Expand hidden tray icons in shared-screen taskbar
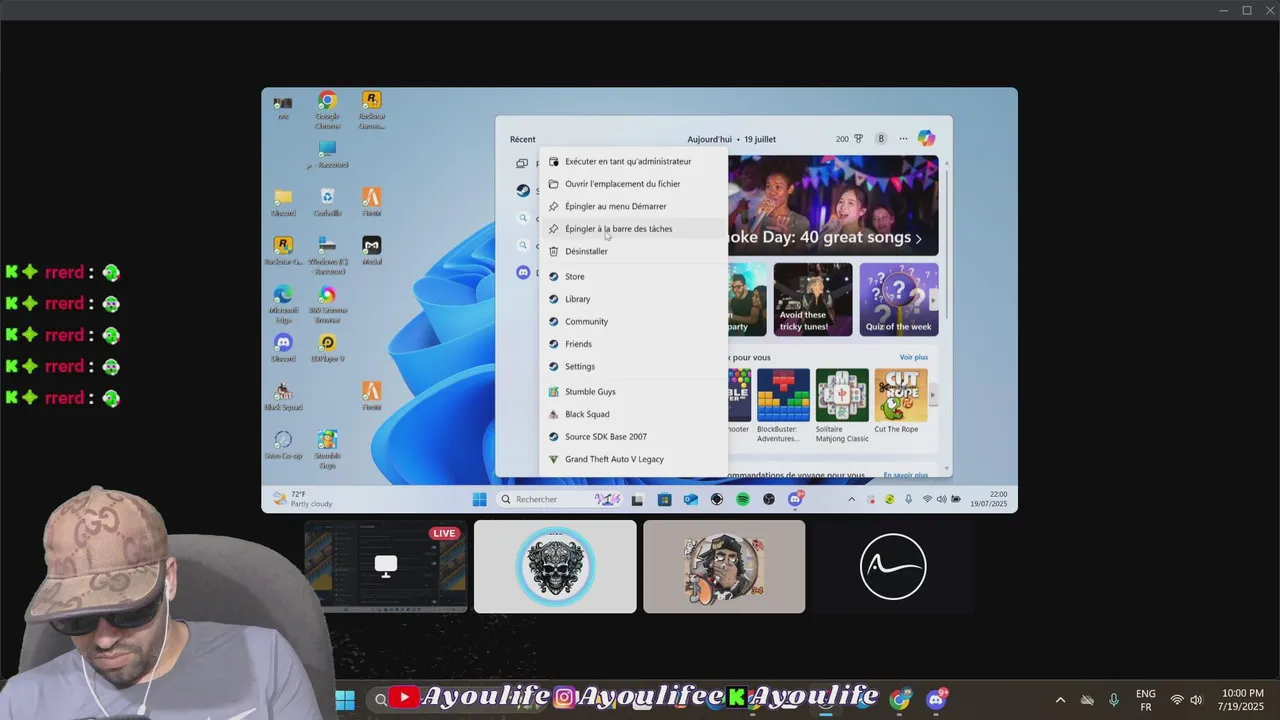Viewport: 1280px width, 720px height. pyautogui.click(x=852, y=499)
